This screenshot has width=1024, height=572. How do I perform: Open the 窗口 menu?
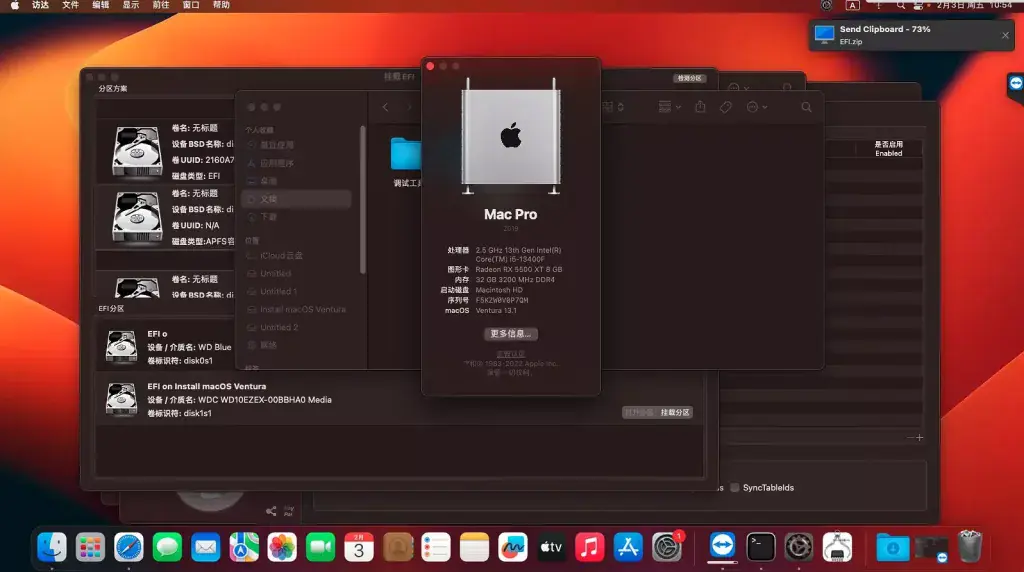(191, 5)
